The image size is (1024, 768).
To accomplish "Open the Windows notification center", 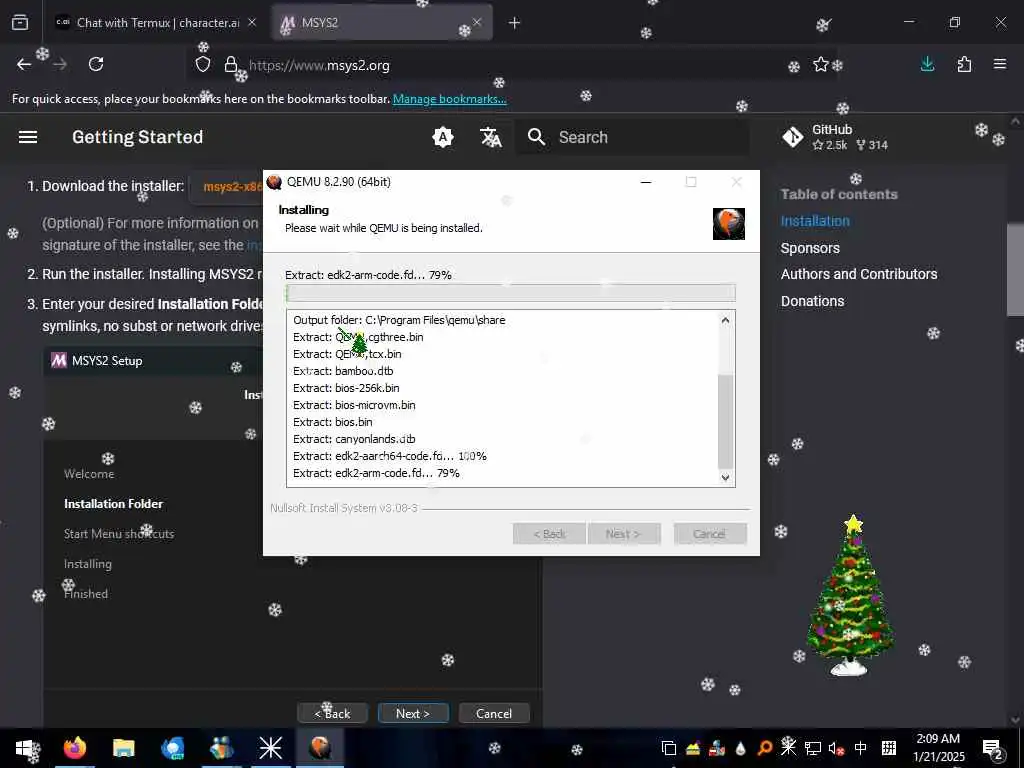I will coord(993,748).
